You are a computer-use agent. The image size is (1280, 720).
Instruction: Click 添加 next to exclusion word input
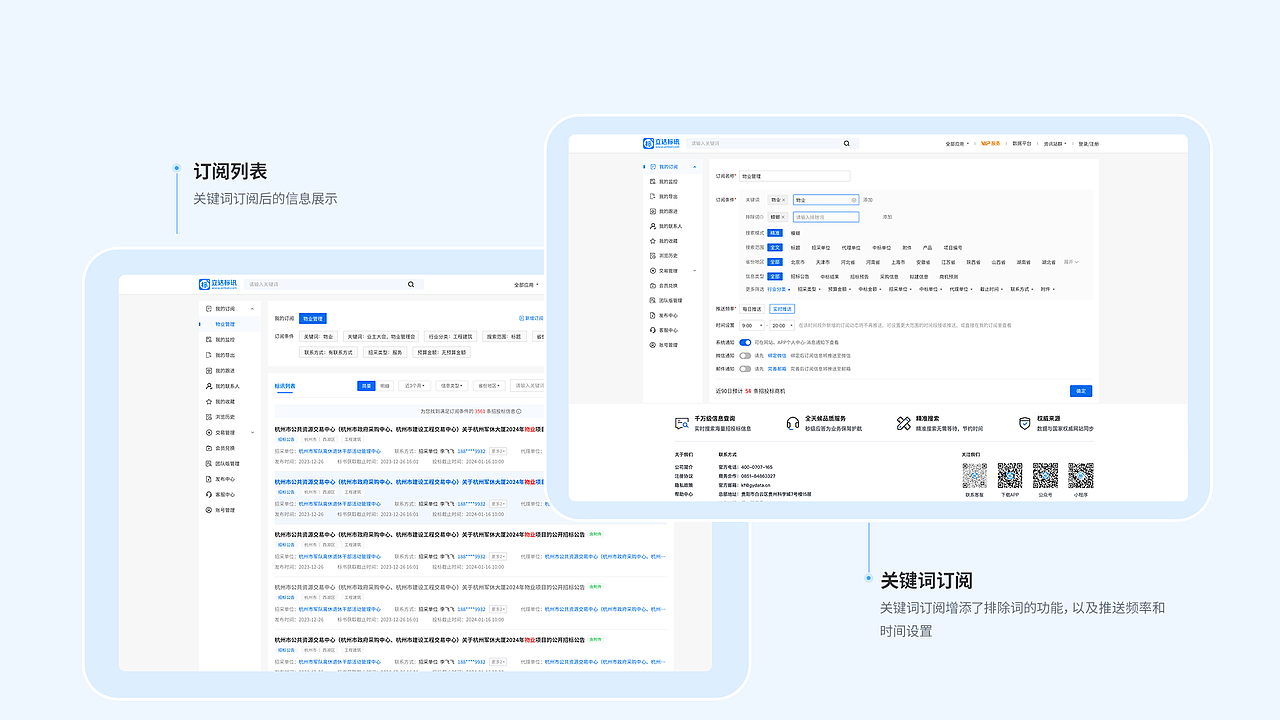(x=887, y=217)
